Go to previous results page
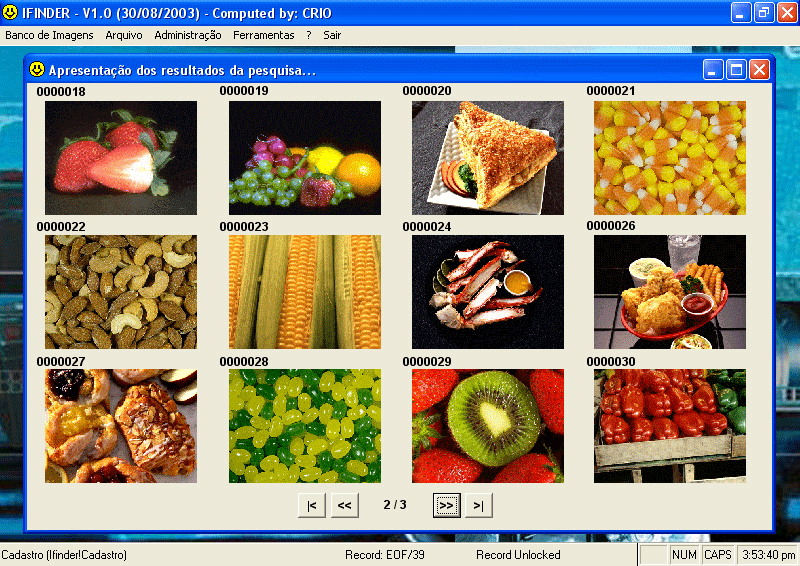Image resolution: width=800 pixels, height=566 pixels. point(344,506)
